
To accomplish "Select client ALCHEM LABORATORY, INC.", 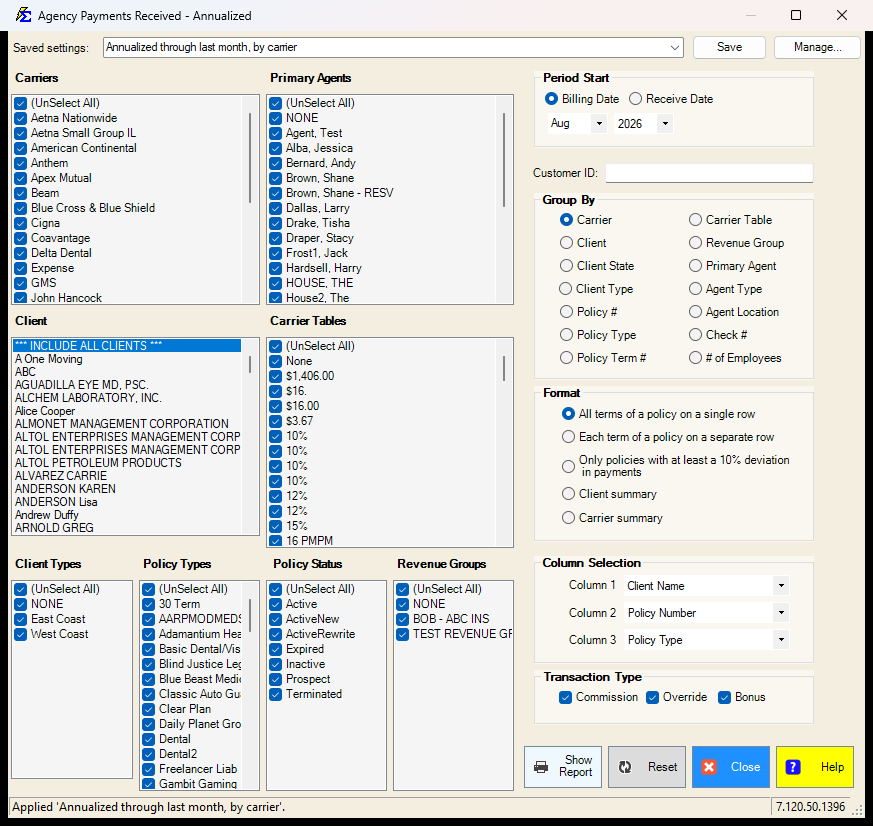I will [127, 398].
